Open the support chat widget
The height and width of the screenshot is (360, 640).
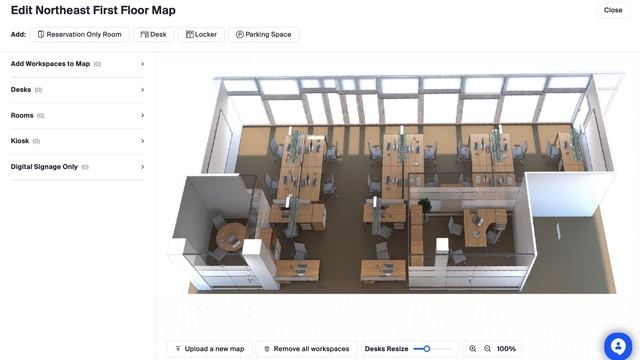click(x=618, y=347)
